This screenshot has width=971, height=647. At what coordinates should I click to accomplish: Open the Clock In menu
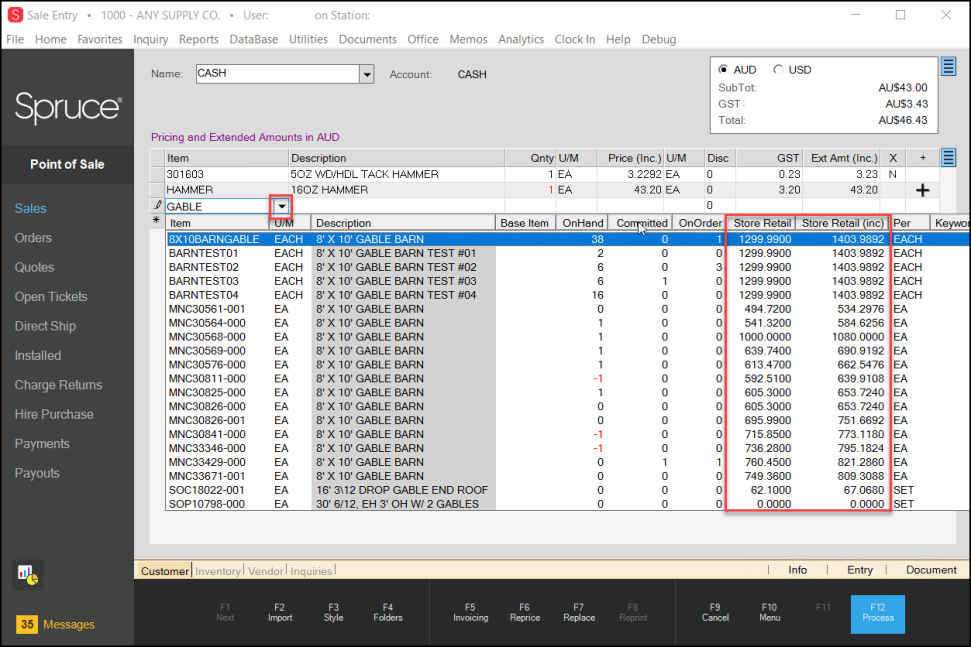click(575, 39)
